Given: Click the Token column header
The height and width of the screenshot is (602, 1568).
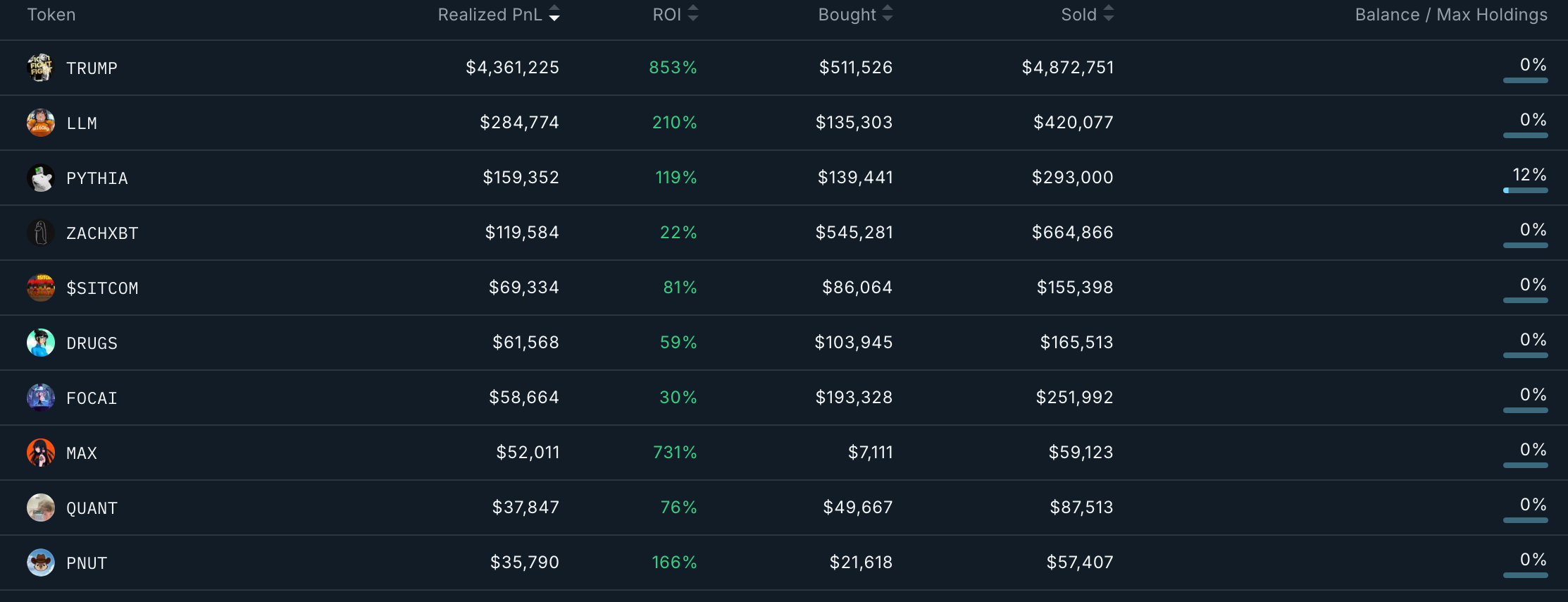Looking at the screenshot, I should 51,15.
